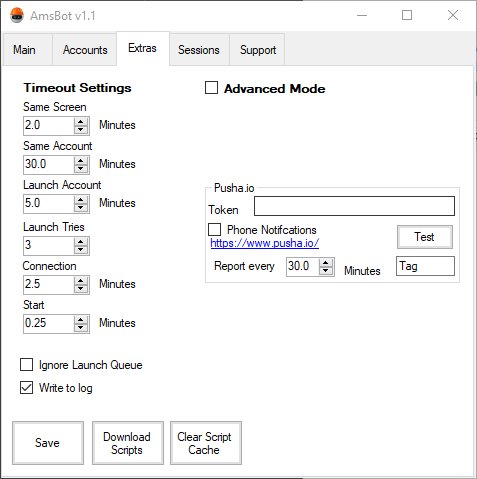Image resolution: width=477 pixels, height=479 pixels.
Task: Open the https://www.pusha.io/ link
Action: (x=265, y=243)
